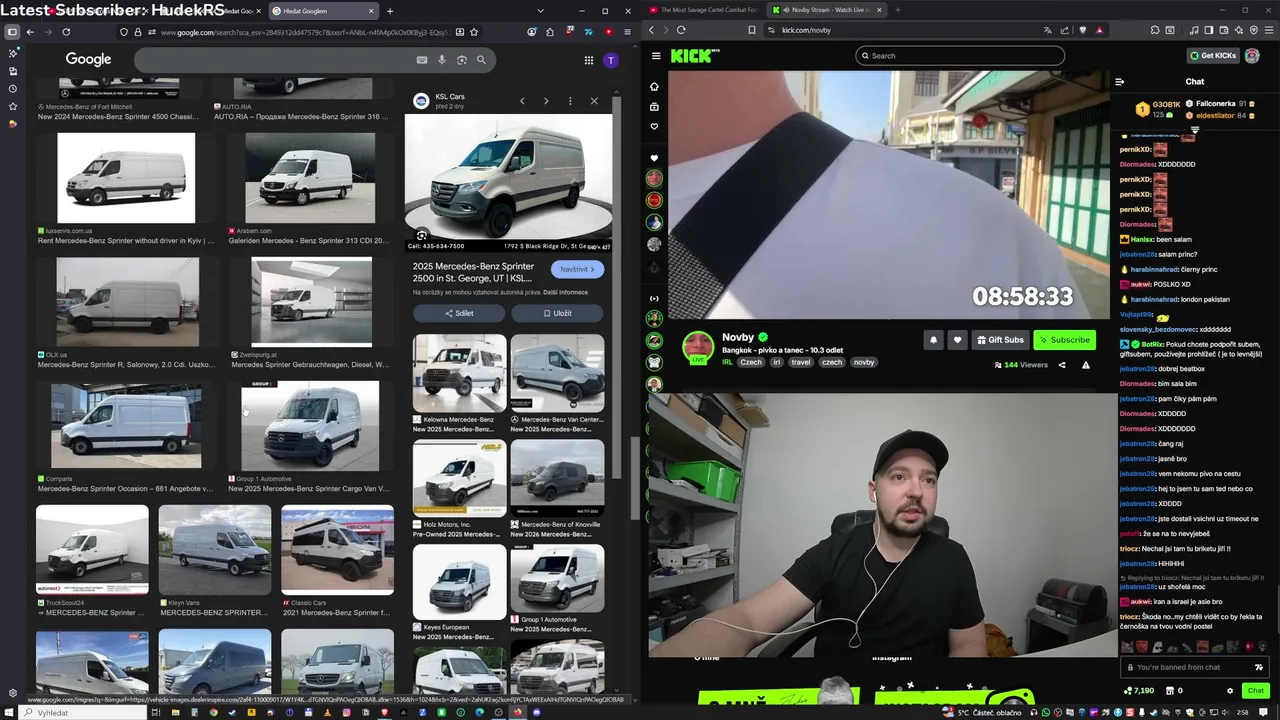Click the Get KICKs button
This screenshot has height=720, width=1280.
(x=1213, y=56)
